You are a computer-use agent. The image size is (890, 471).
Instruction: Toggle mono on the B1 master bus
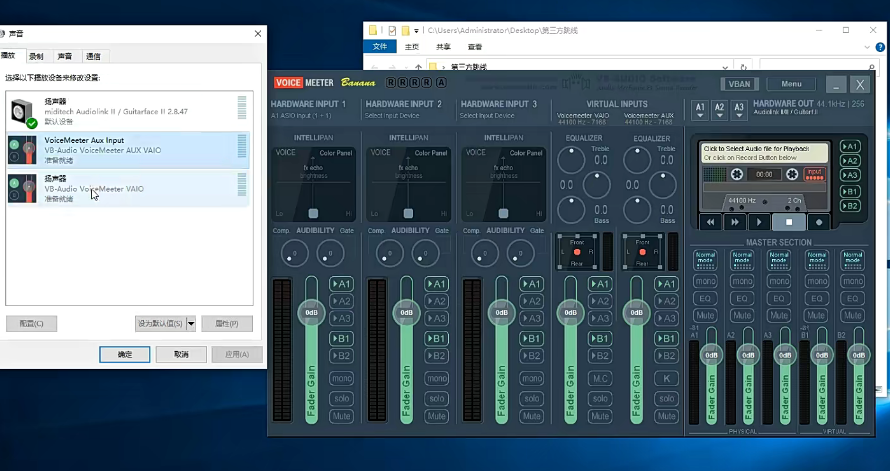[816, 281]
